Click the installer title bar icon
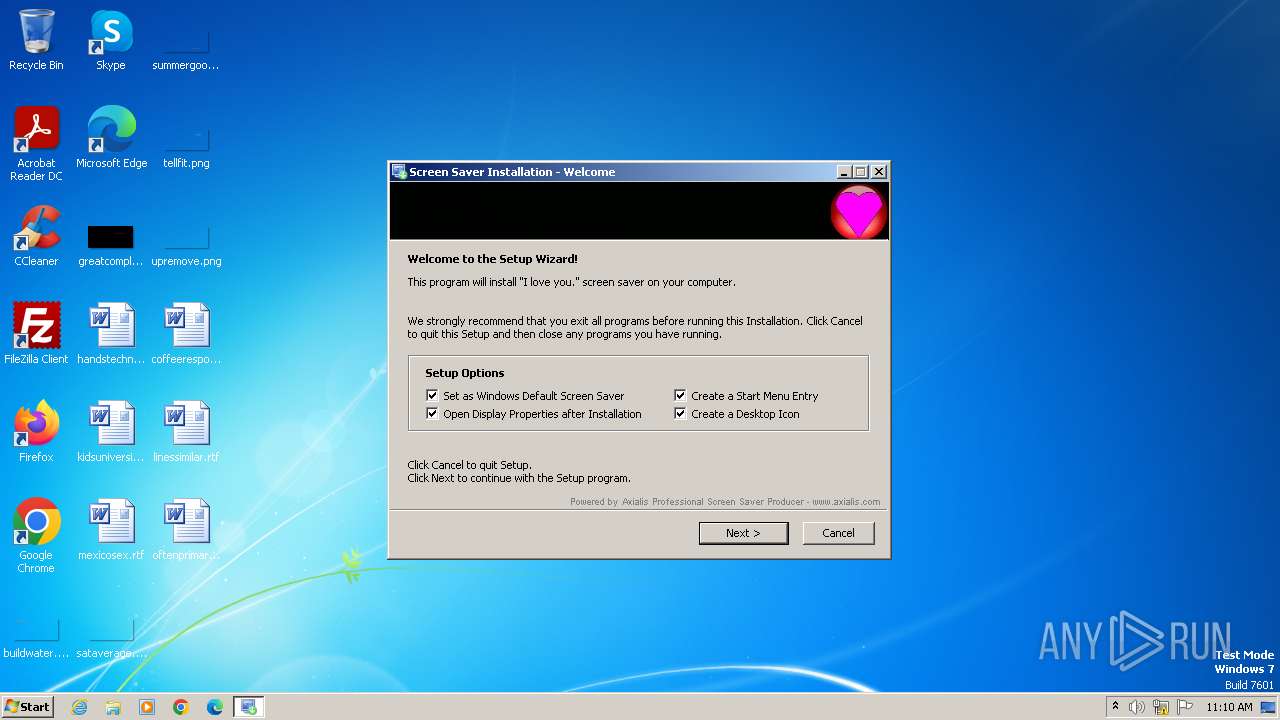1280x720 pixels. coord(399,172)
